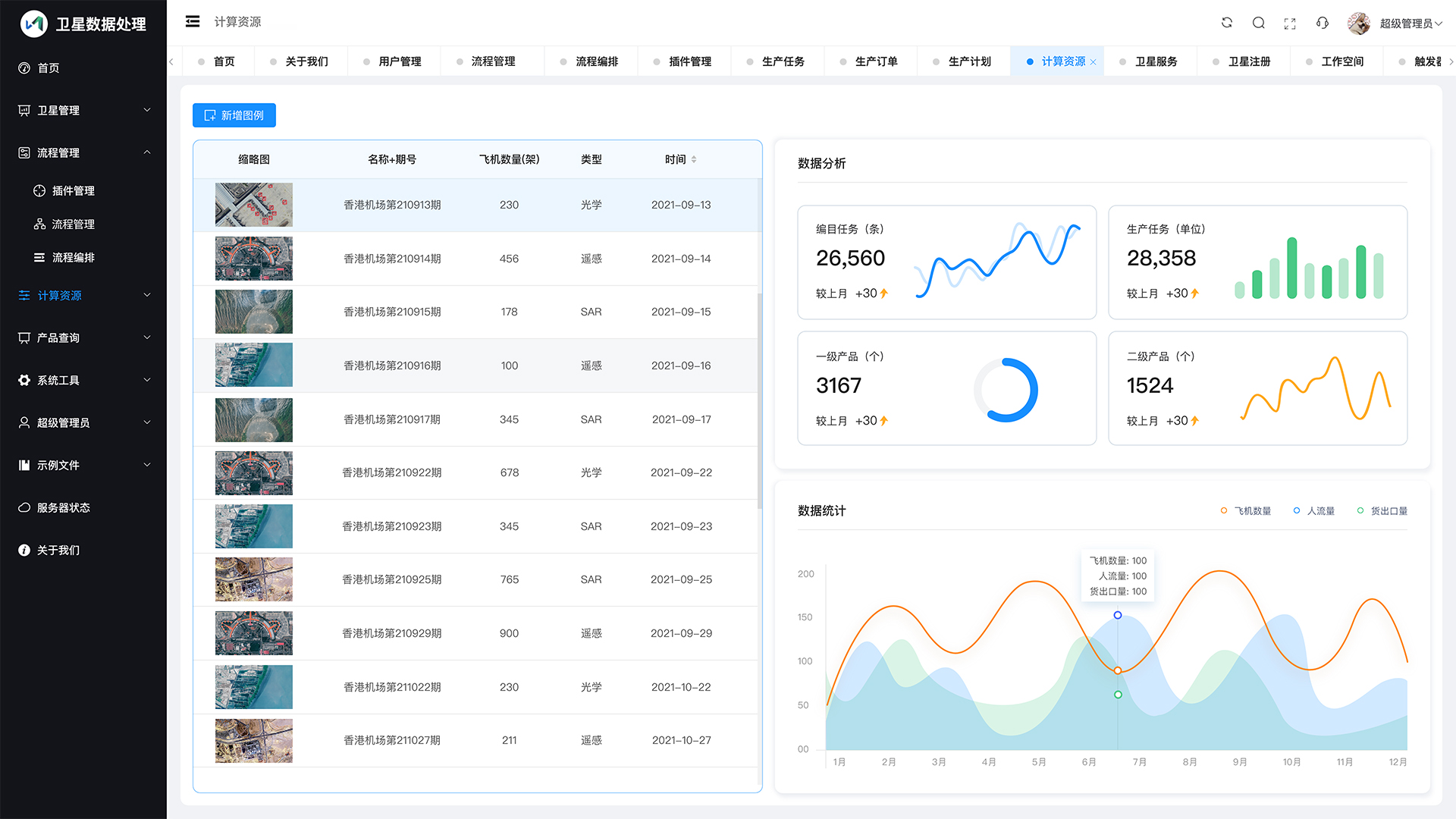The height and width of the screenshot is (819, 1456).
Task: Click the 服务器状态 cloud icon
Action: (x=24, y=508)
